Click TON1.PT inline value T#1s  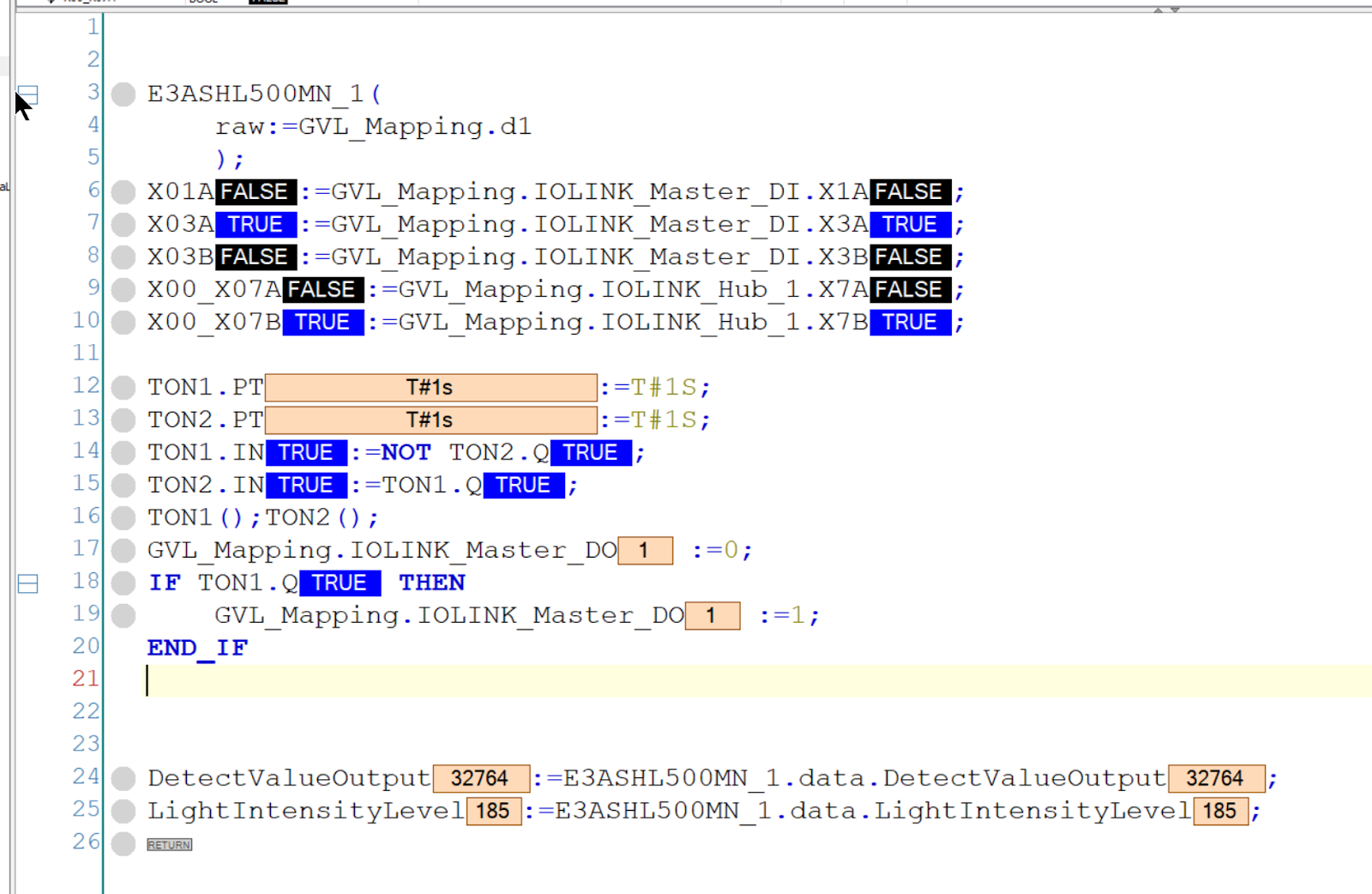[430, 388]
